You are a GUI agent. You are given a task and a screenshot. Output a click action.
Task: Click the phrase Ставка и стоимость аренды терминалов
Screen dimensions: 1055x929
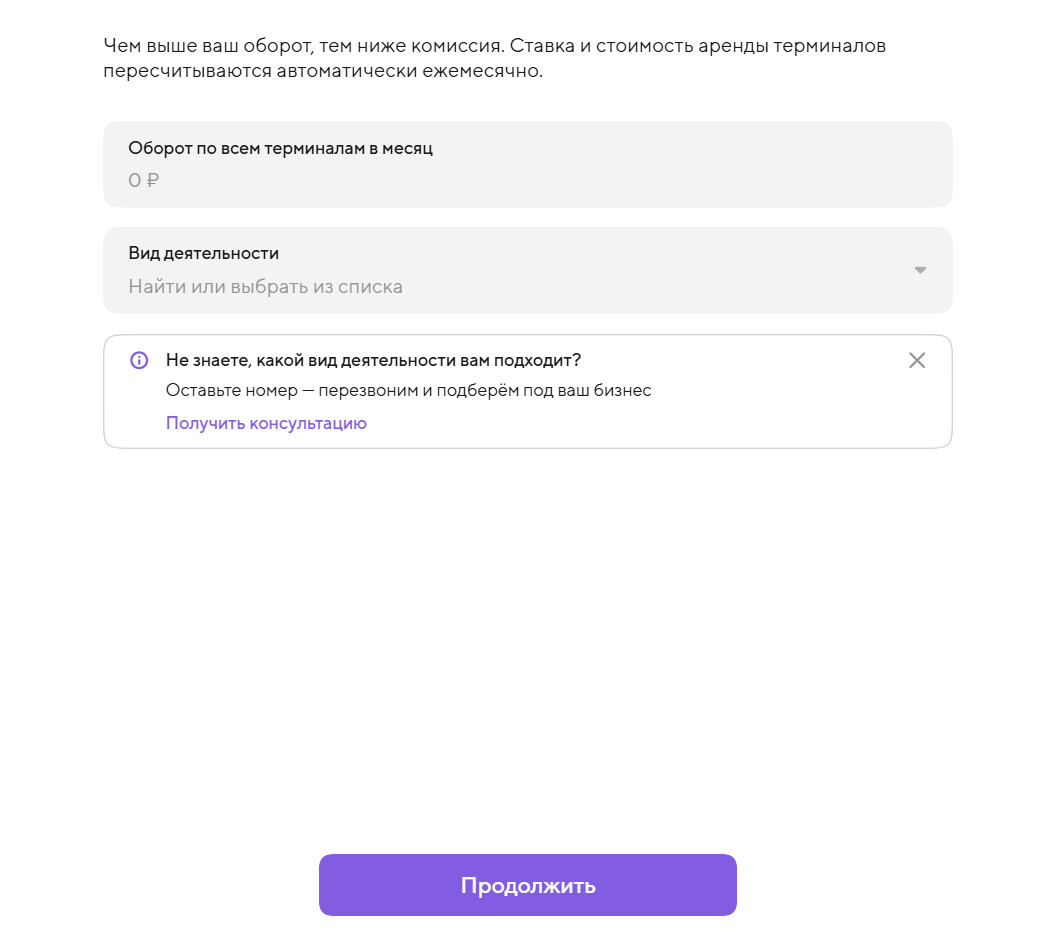698,46
